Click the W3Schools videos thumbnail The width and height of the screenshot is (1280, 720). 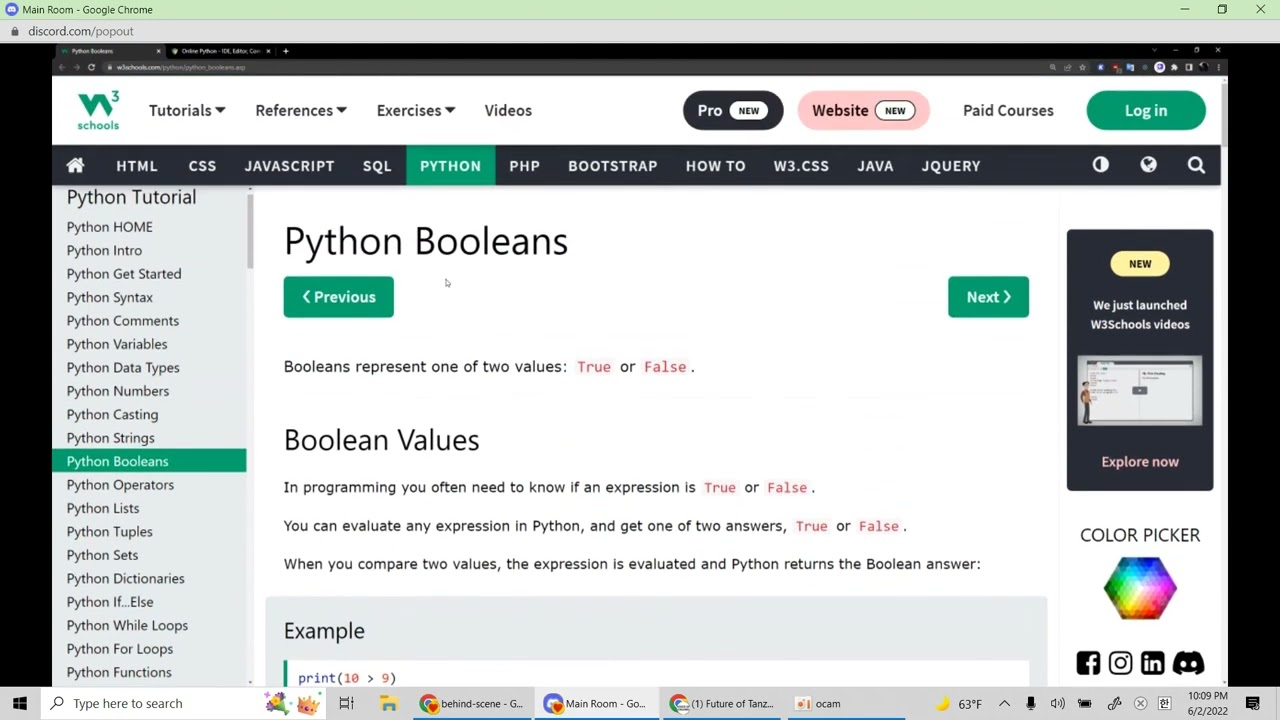[x=1140, y=390]
